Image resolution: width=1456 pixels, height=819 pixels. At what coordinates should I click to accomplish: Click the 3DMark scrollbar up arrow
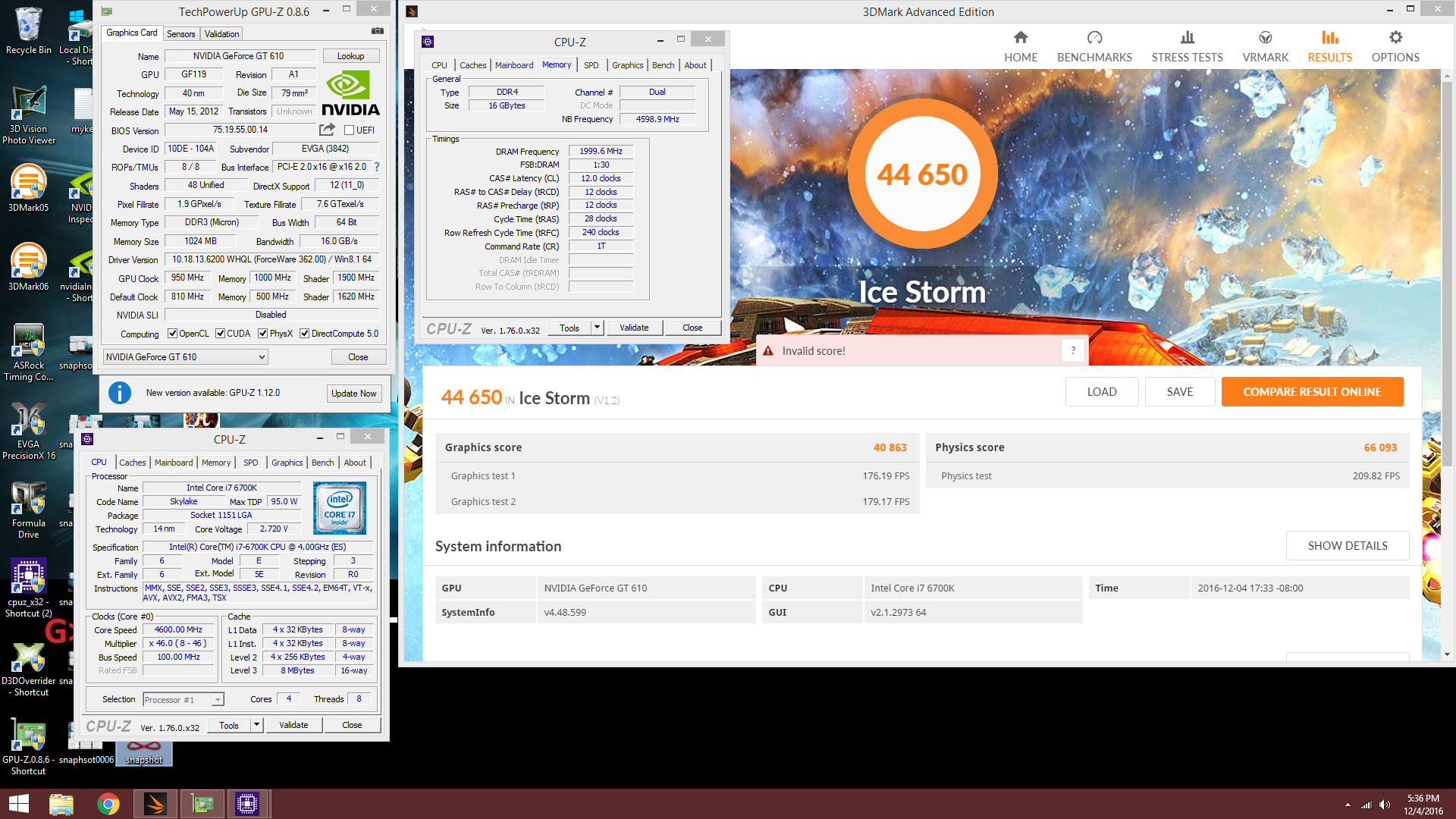pos(1447,76)
